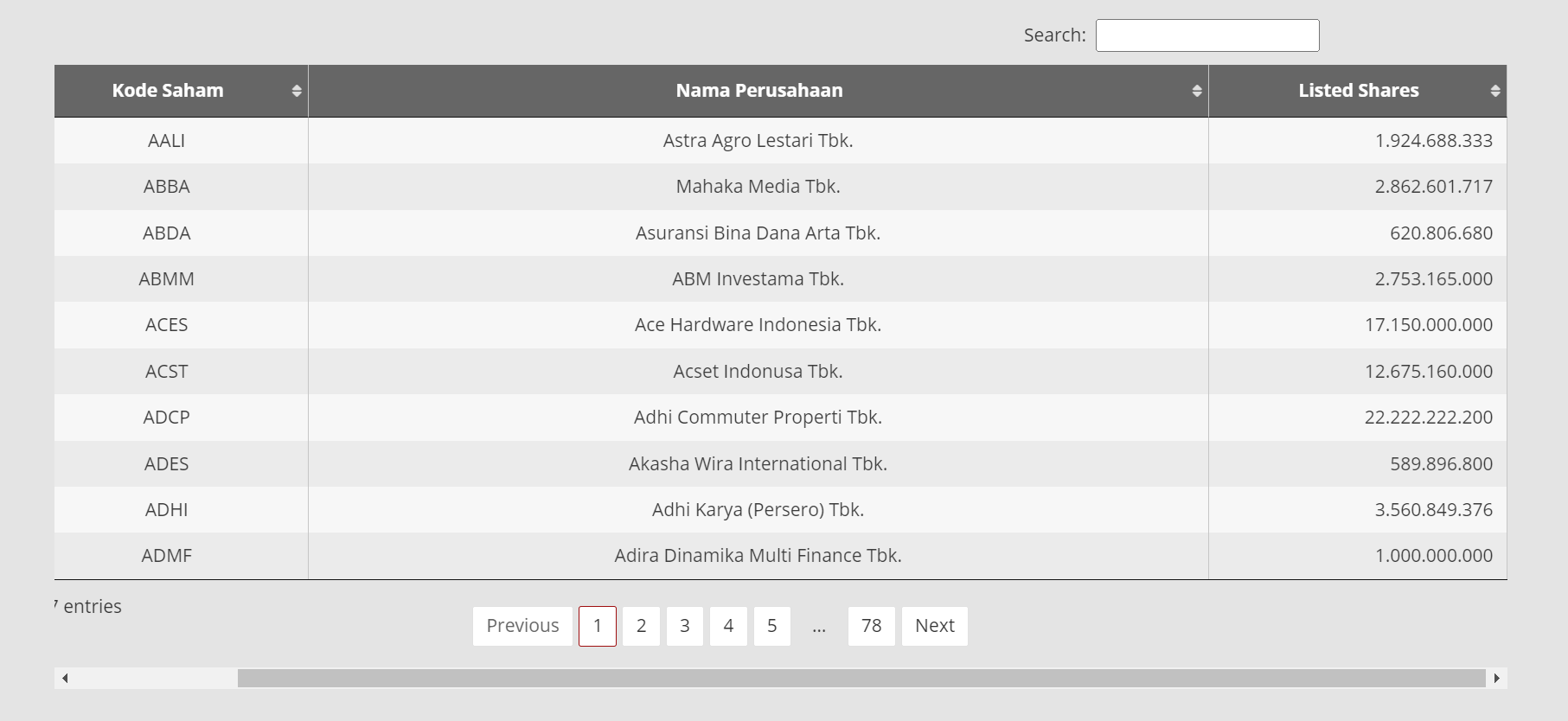This screenshot has width=1568, height=721.
Task: Go to the Next page
Action: coord(935,626)
